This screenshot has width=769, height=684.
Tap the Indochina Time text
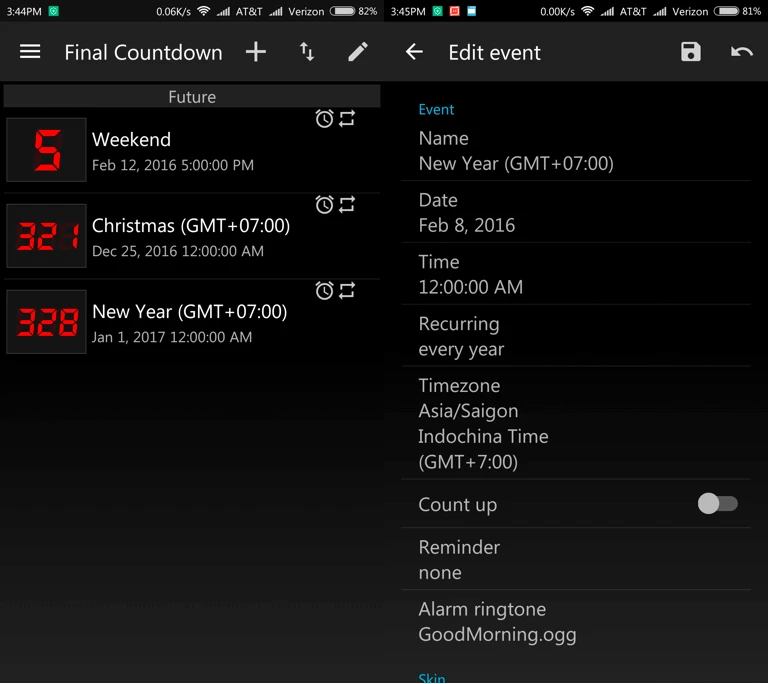click(483, 436)
